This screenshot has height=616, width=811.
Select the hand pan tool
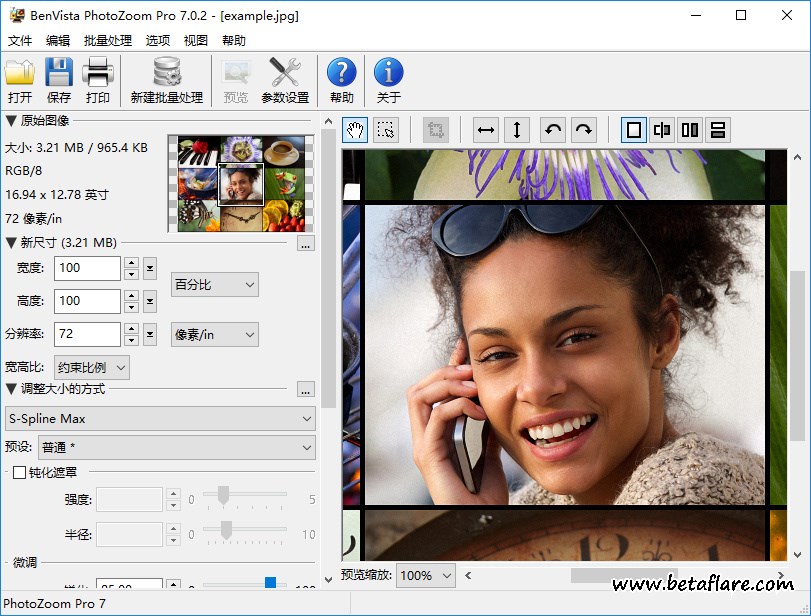click(x=355, y=130)
